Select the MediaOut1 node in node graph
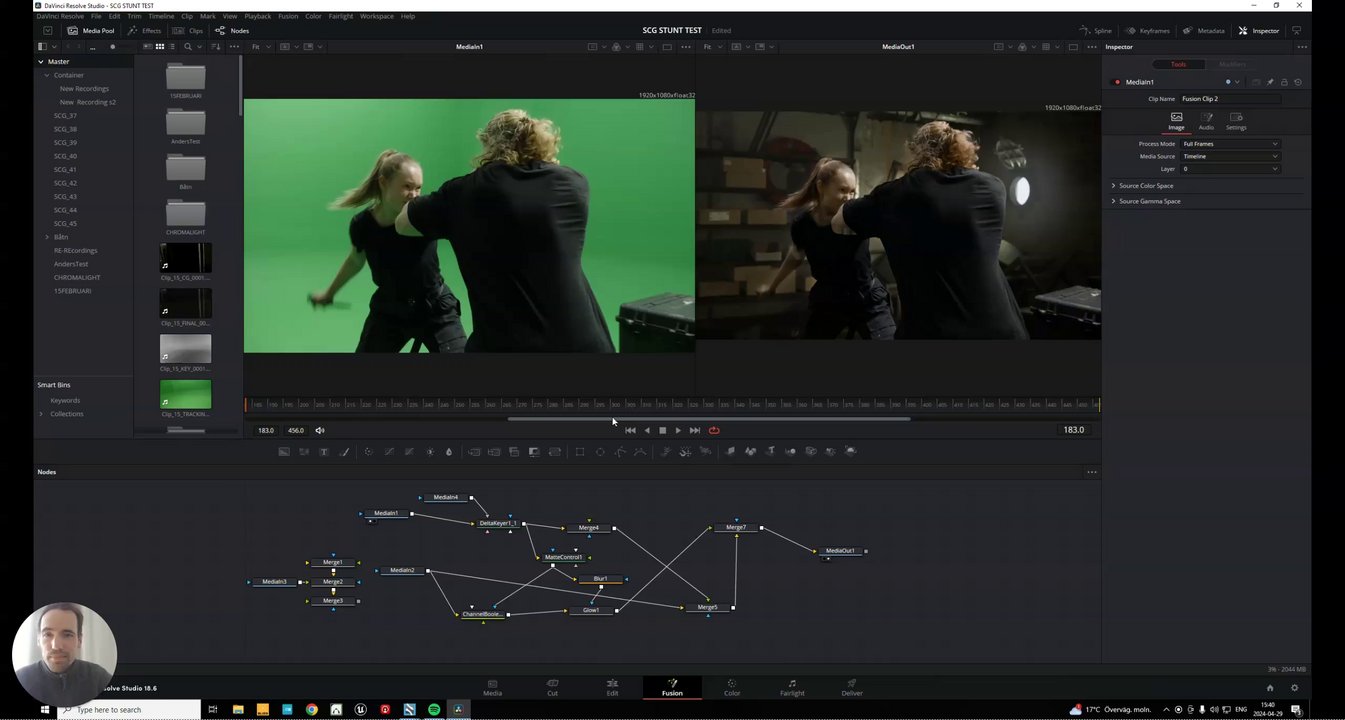 [840, 551]
